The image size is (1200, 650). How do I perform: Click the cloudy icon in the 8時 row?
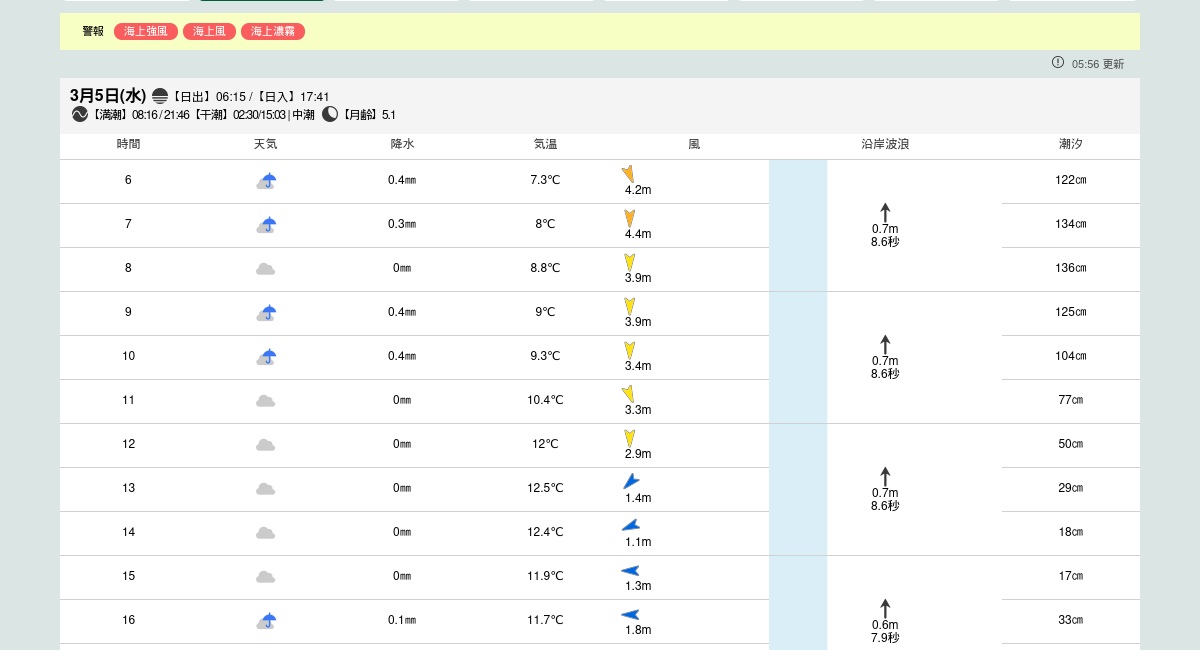[x=265, y=269]
